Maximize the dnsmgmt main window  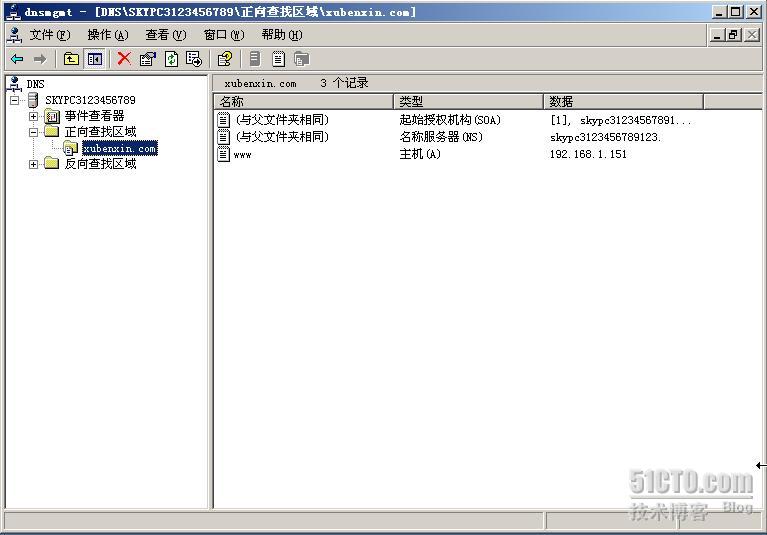point(736,12)
